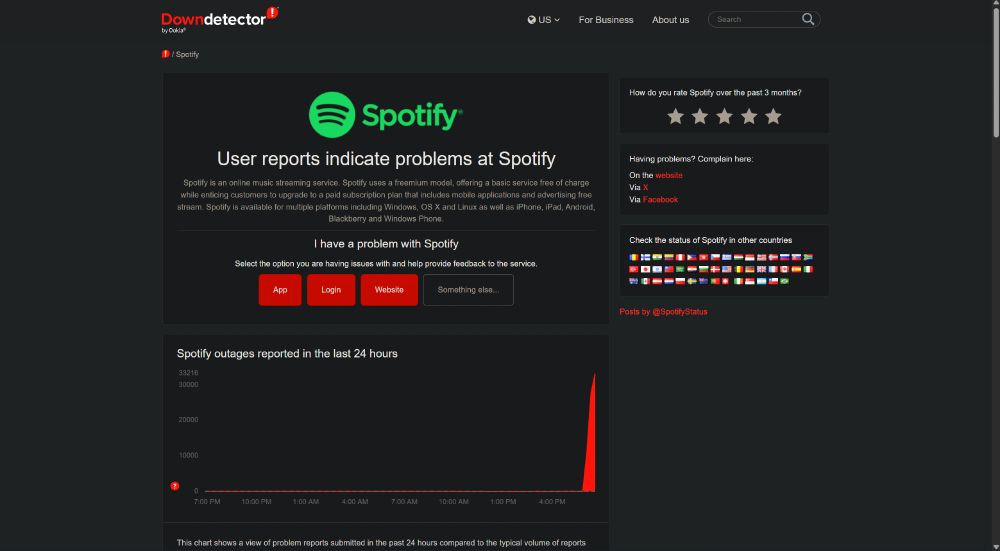Select the Austria flag

657,281
